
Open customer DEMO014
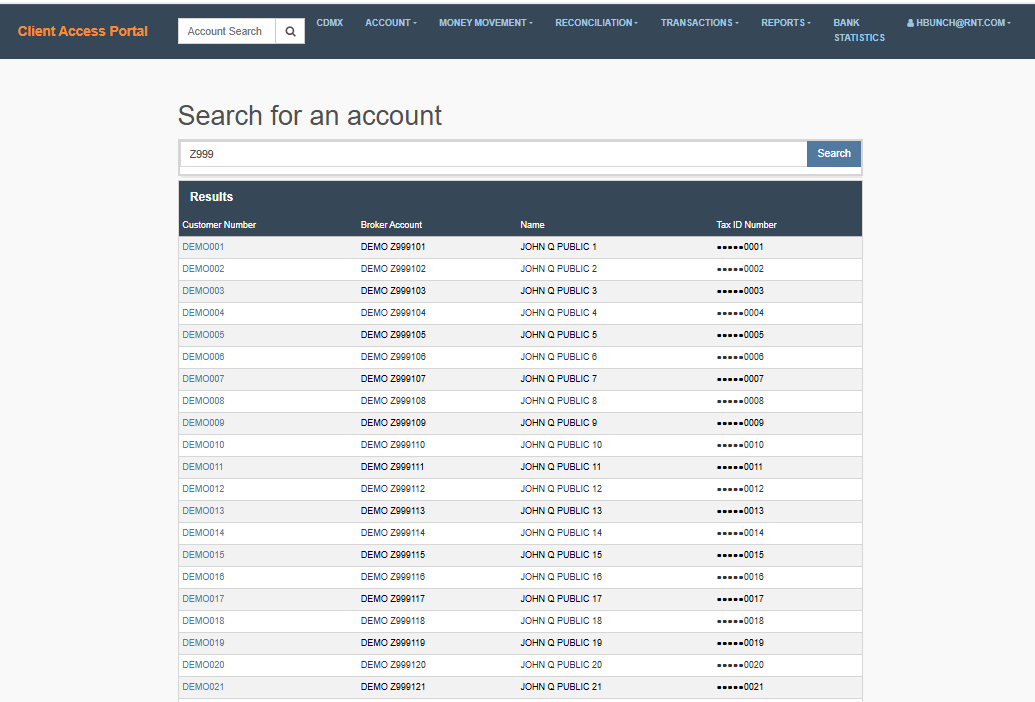[x=203, y=532]
